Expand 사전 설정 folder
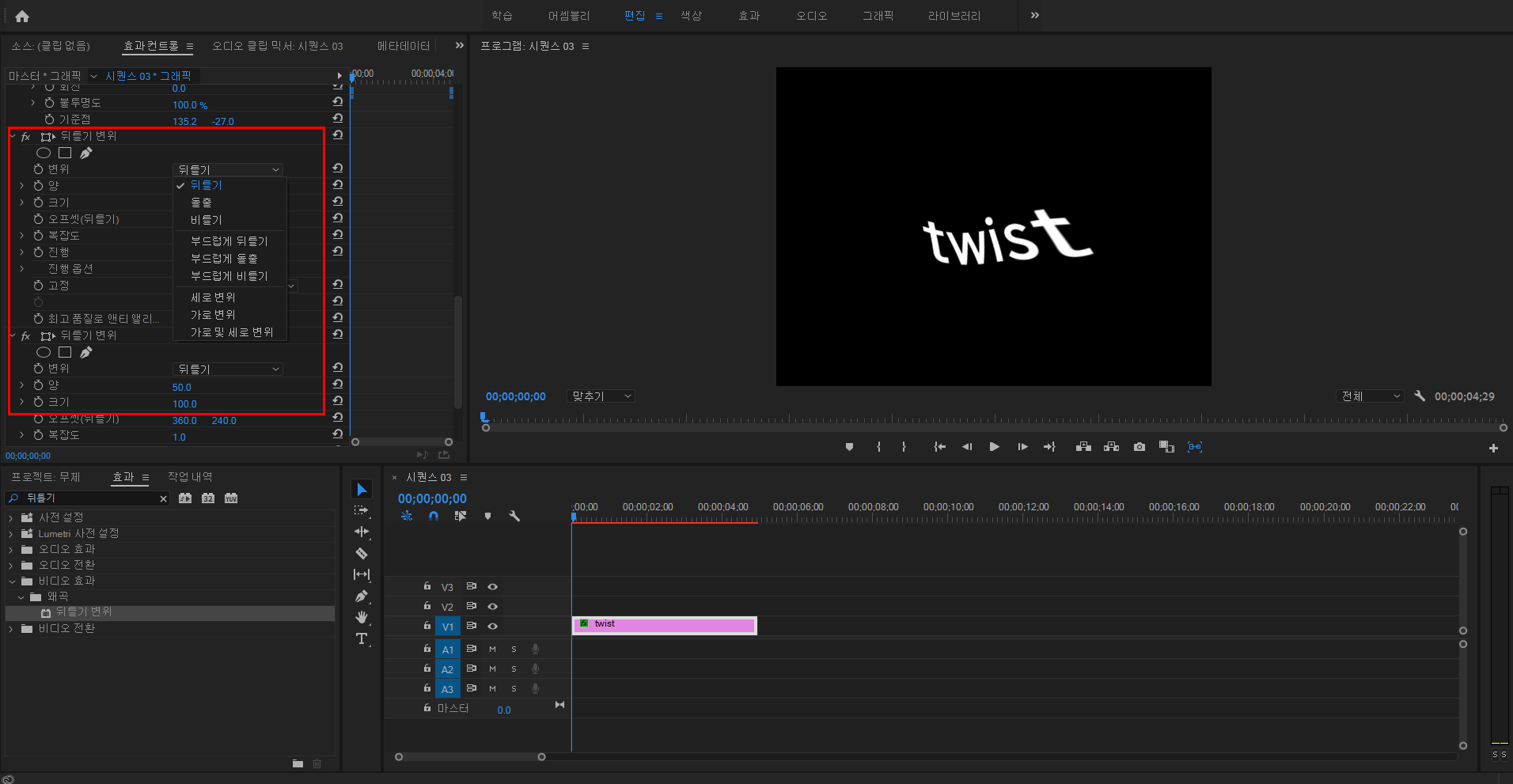 click(x=11, y=517)
